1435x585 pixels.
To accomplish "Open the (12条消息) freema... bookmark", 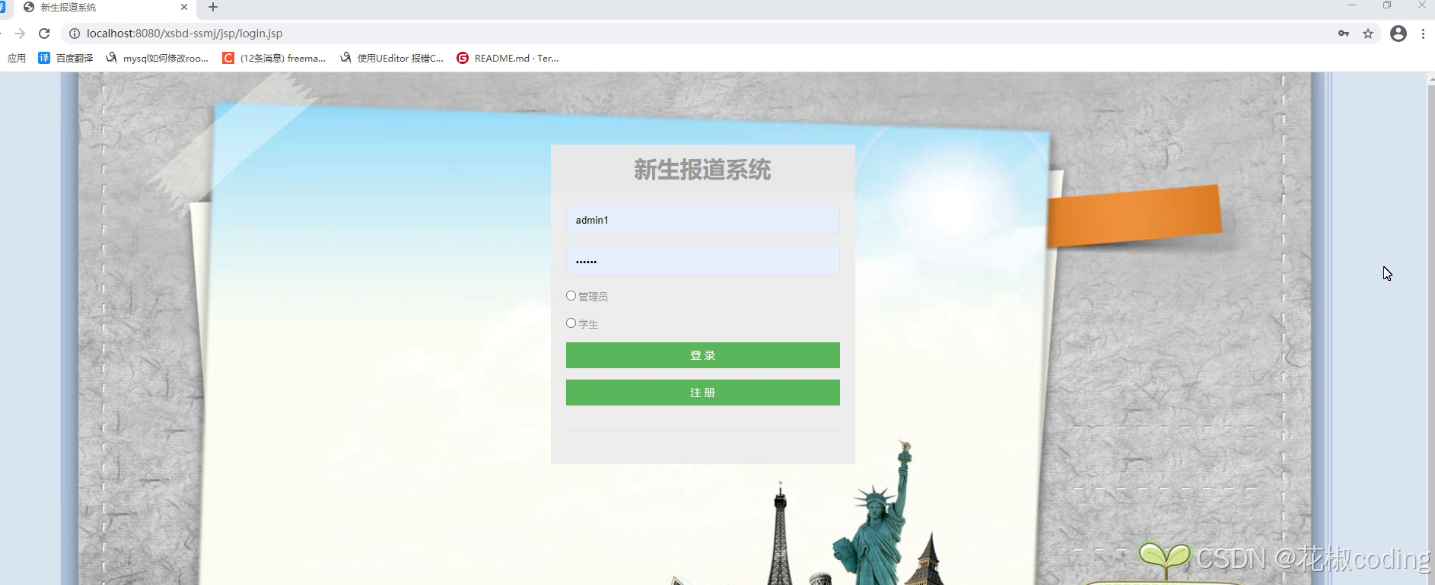I will [x=274, y=58].
